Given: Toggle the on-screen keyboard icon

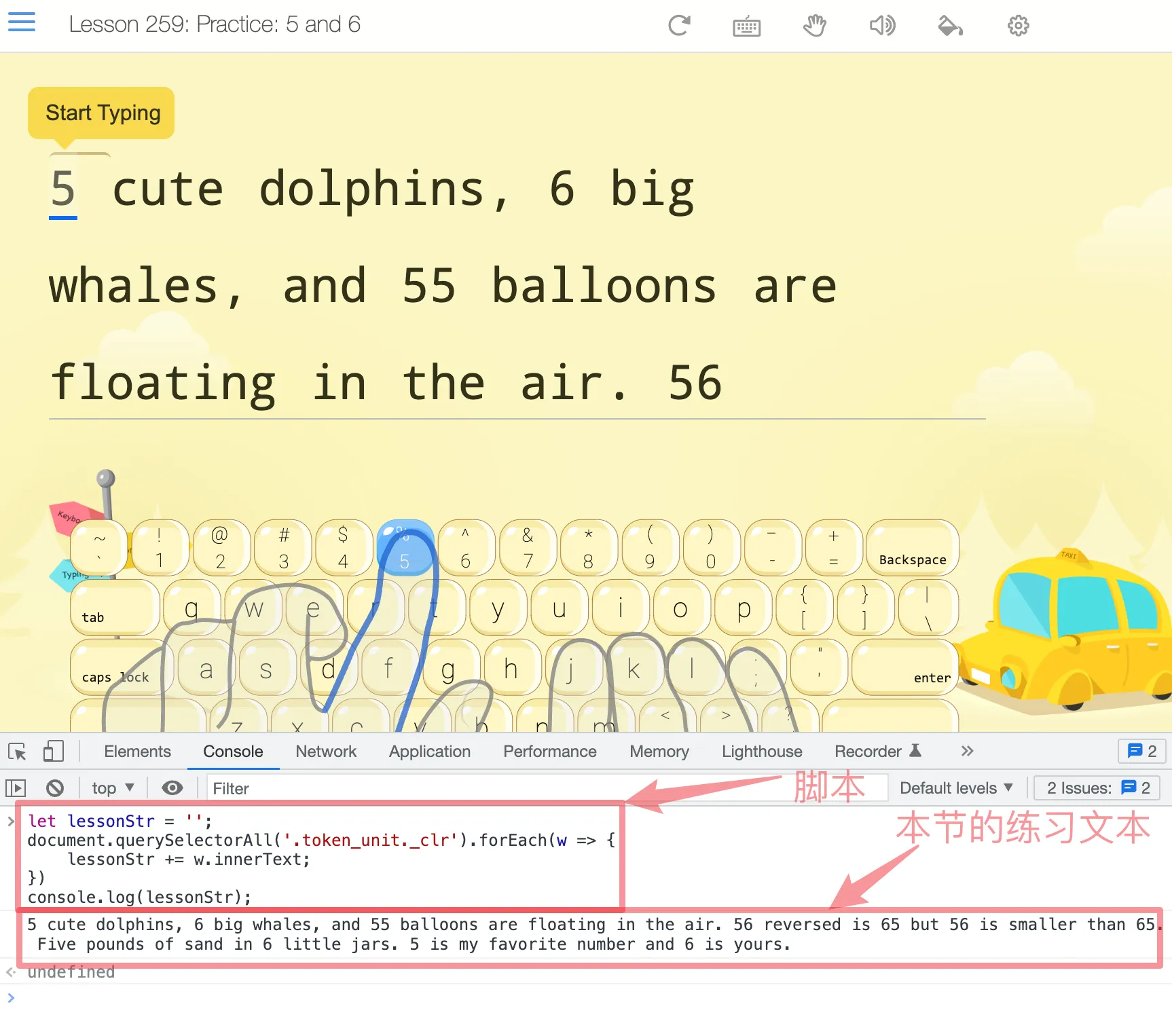Looking at the screenshot, I should point(747,27).
